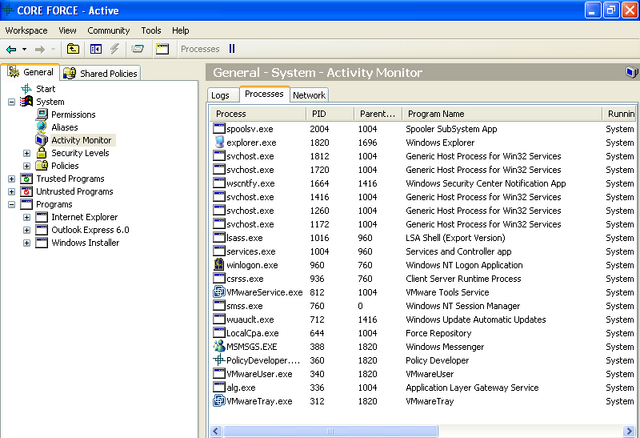Click the spoolsv.exe process icon
The height and width of the screenshot is (438, 640).
tap(219, 129)
